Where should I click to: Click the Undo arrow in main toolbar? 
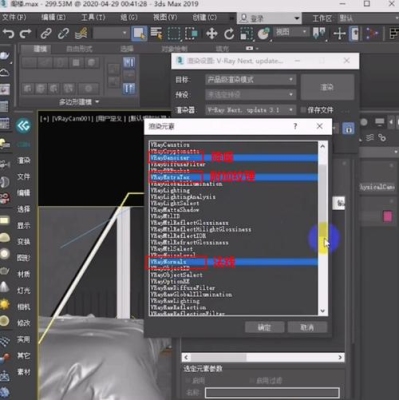coord(8,33)
